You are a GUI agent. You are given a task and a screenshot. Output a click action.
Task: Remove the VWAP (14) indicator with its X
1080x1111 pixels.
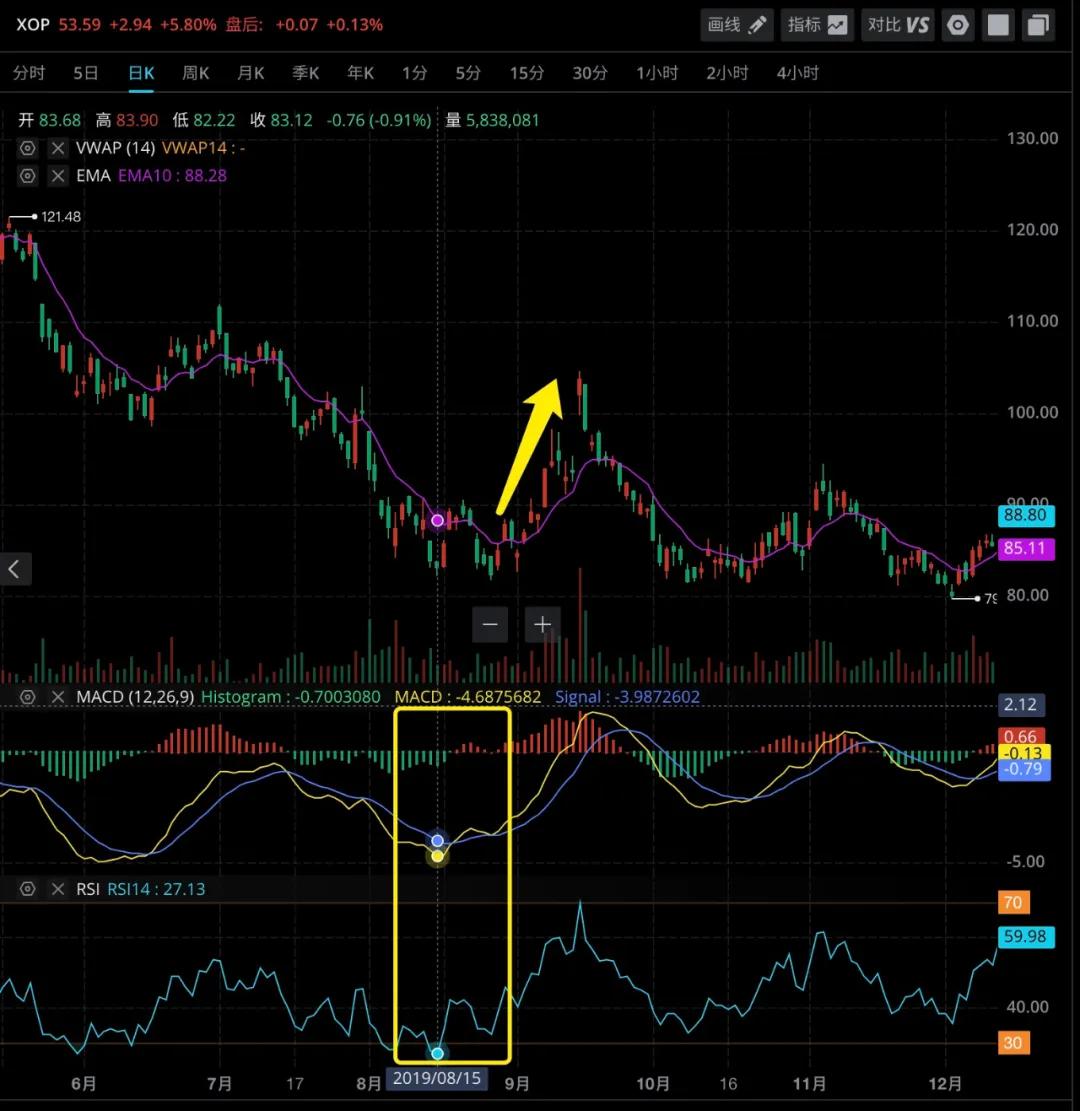tap(56, 148)
